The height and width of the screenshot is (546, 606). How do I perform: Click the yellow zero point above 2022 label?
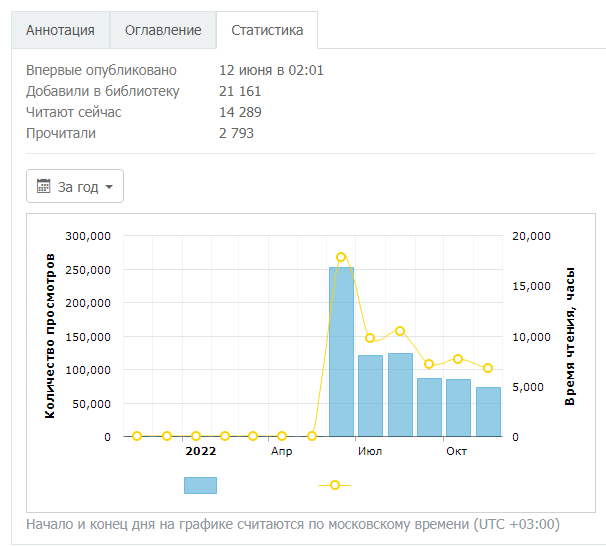pyautogui.click(x=196, y=436)
